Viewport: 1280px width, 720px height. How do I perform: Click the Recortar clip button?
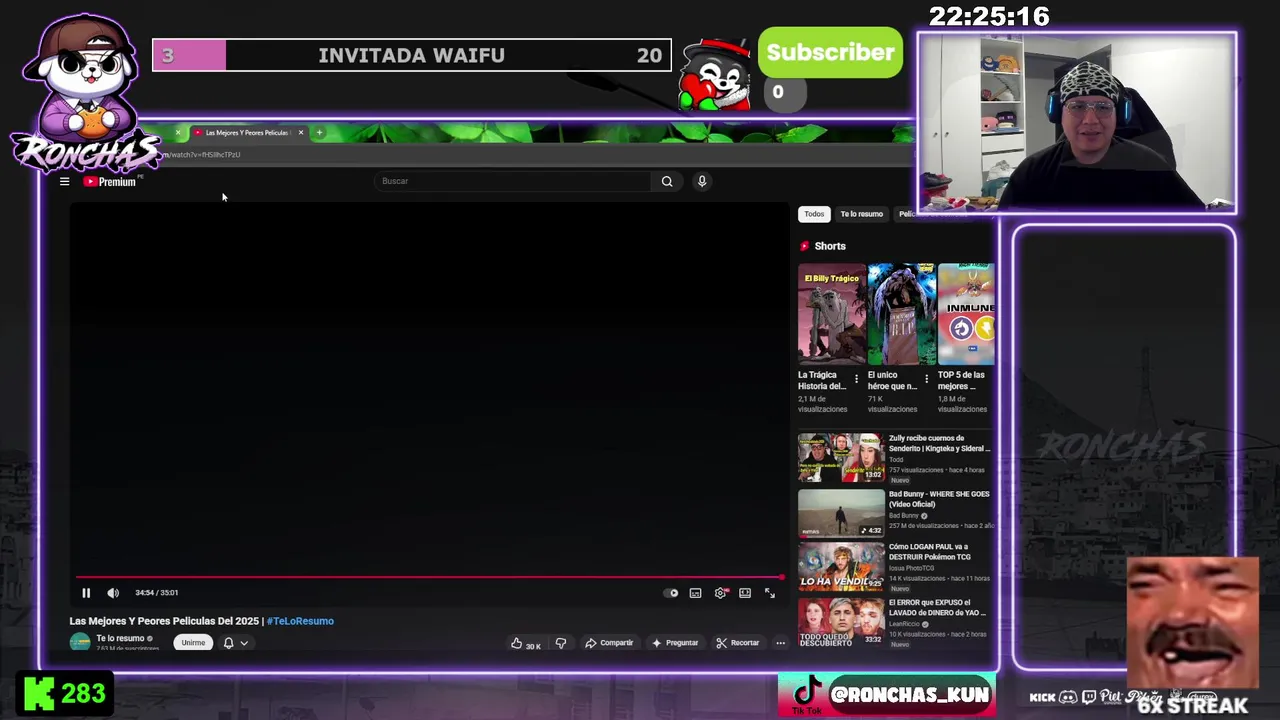click(x=738, y=643)
